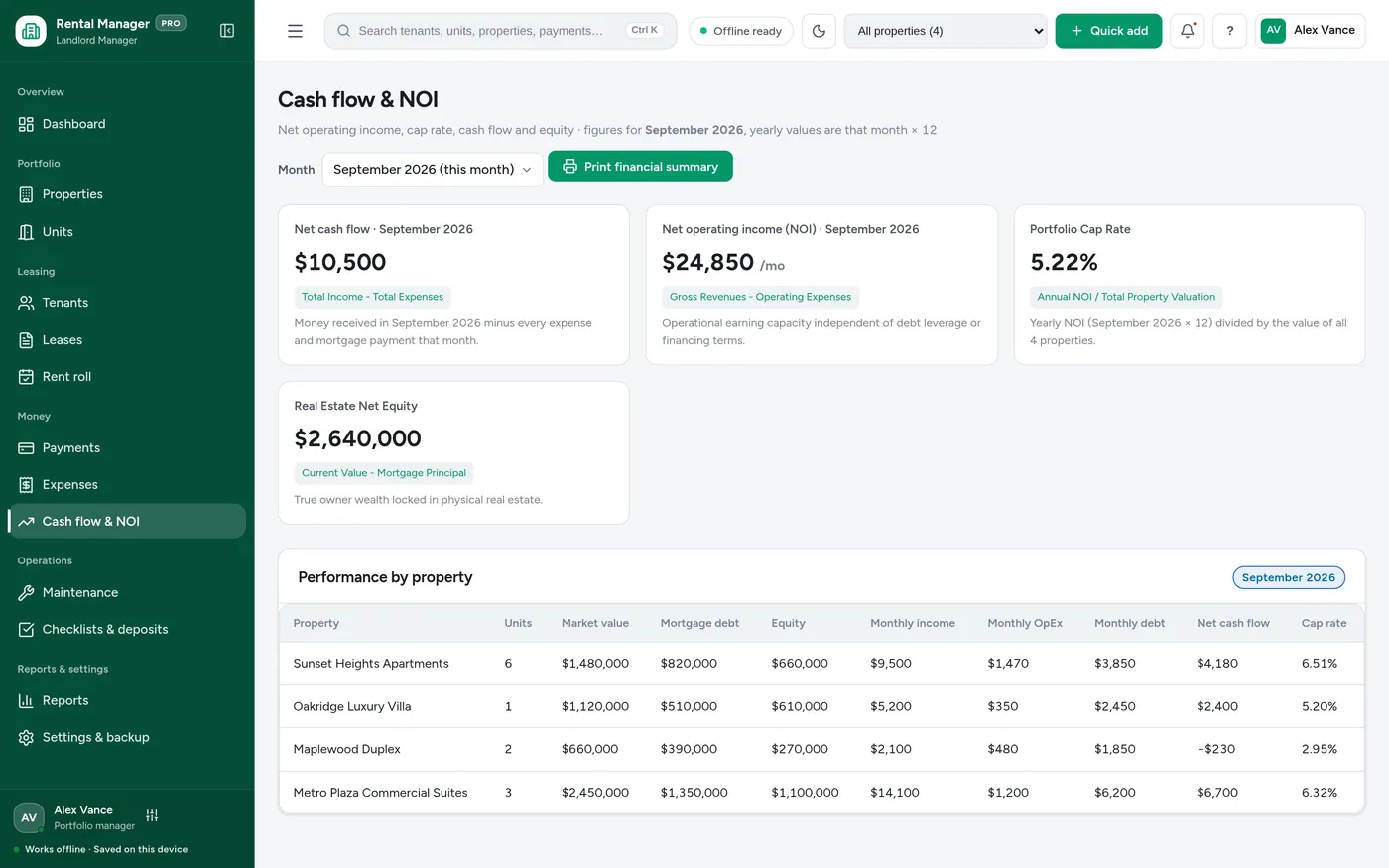The width and height of the screenshot is (1389, 868).
Task: Open the help question mark button
Action: click(1229, 31)
